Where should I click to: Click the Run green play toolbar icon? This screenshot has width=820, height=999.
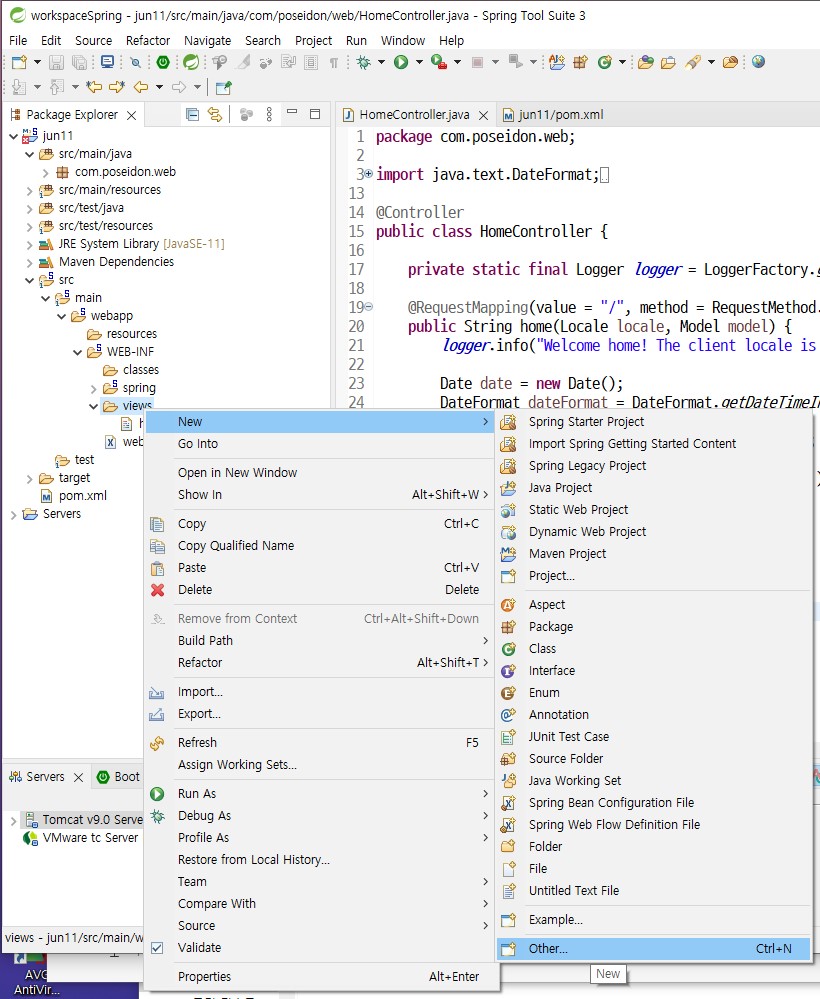coord(401,62)
